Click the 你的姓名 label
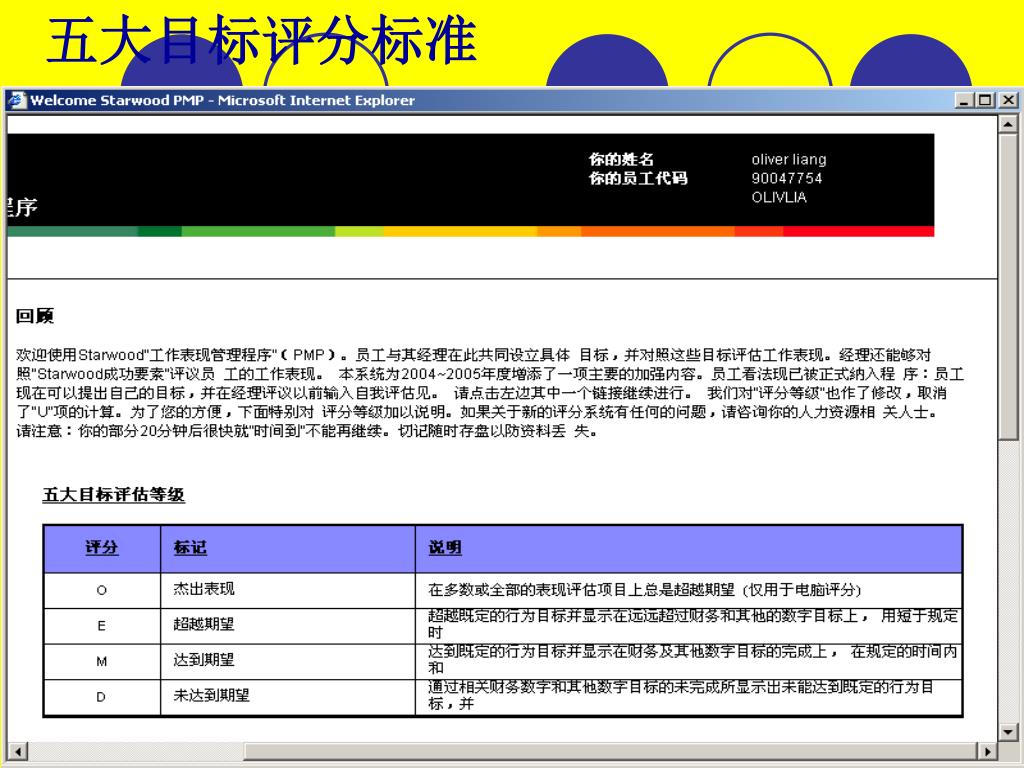Screen dimensions: 1024x768 (621, 159)
